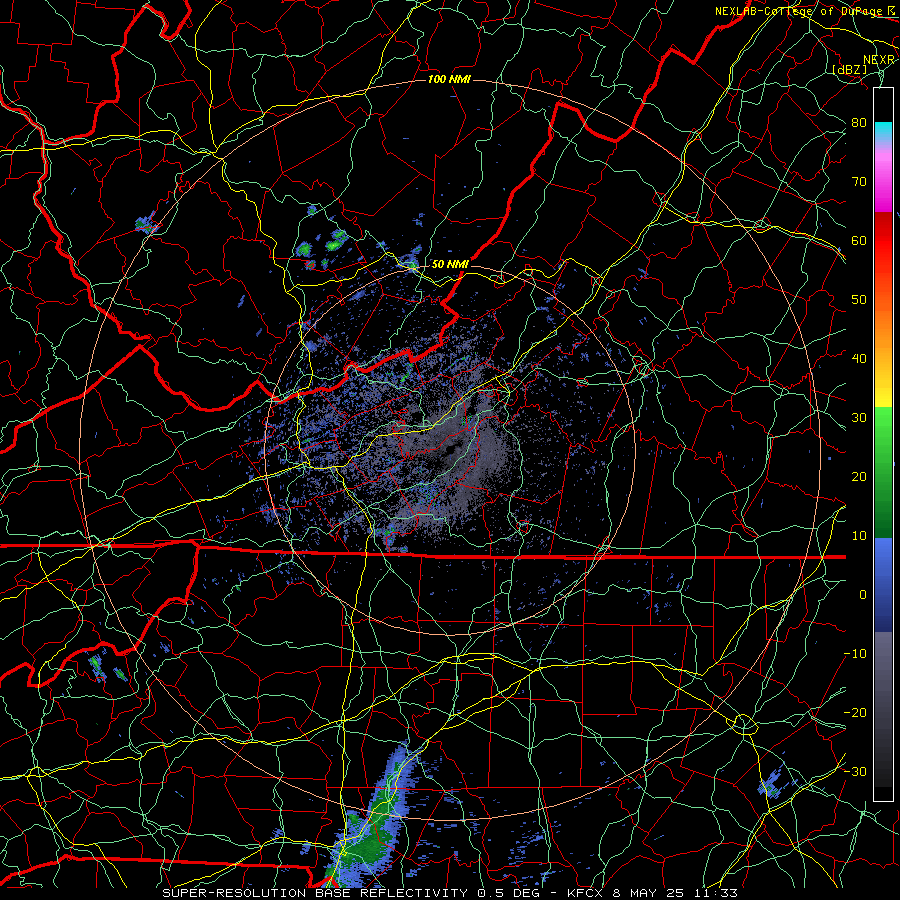Click the blue segment of the reflectivity color bar
The width and height of the screenshot is (900, 900).
click(883, 584)
